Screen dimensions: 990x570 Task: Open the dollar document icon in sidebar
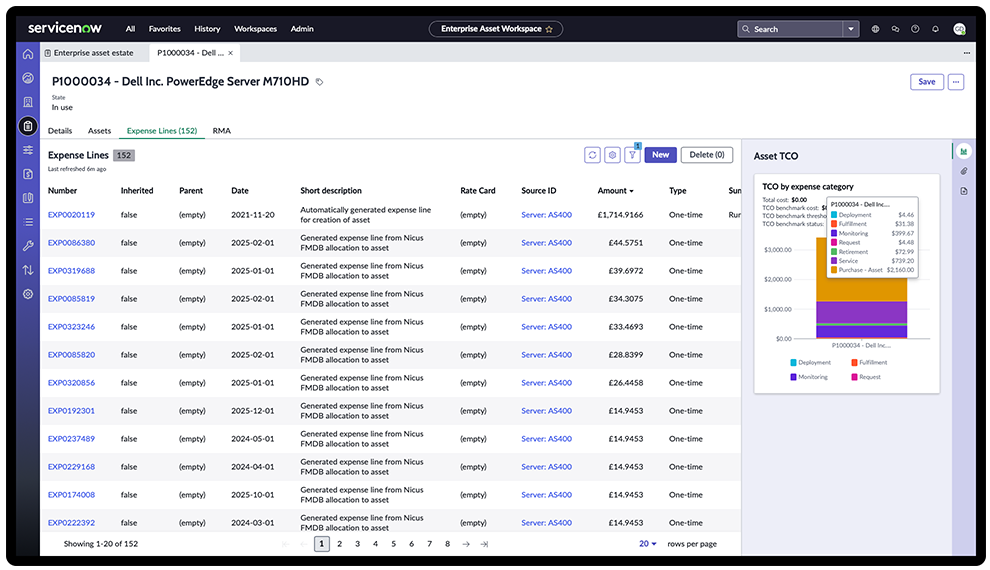coord(28,174)
